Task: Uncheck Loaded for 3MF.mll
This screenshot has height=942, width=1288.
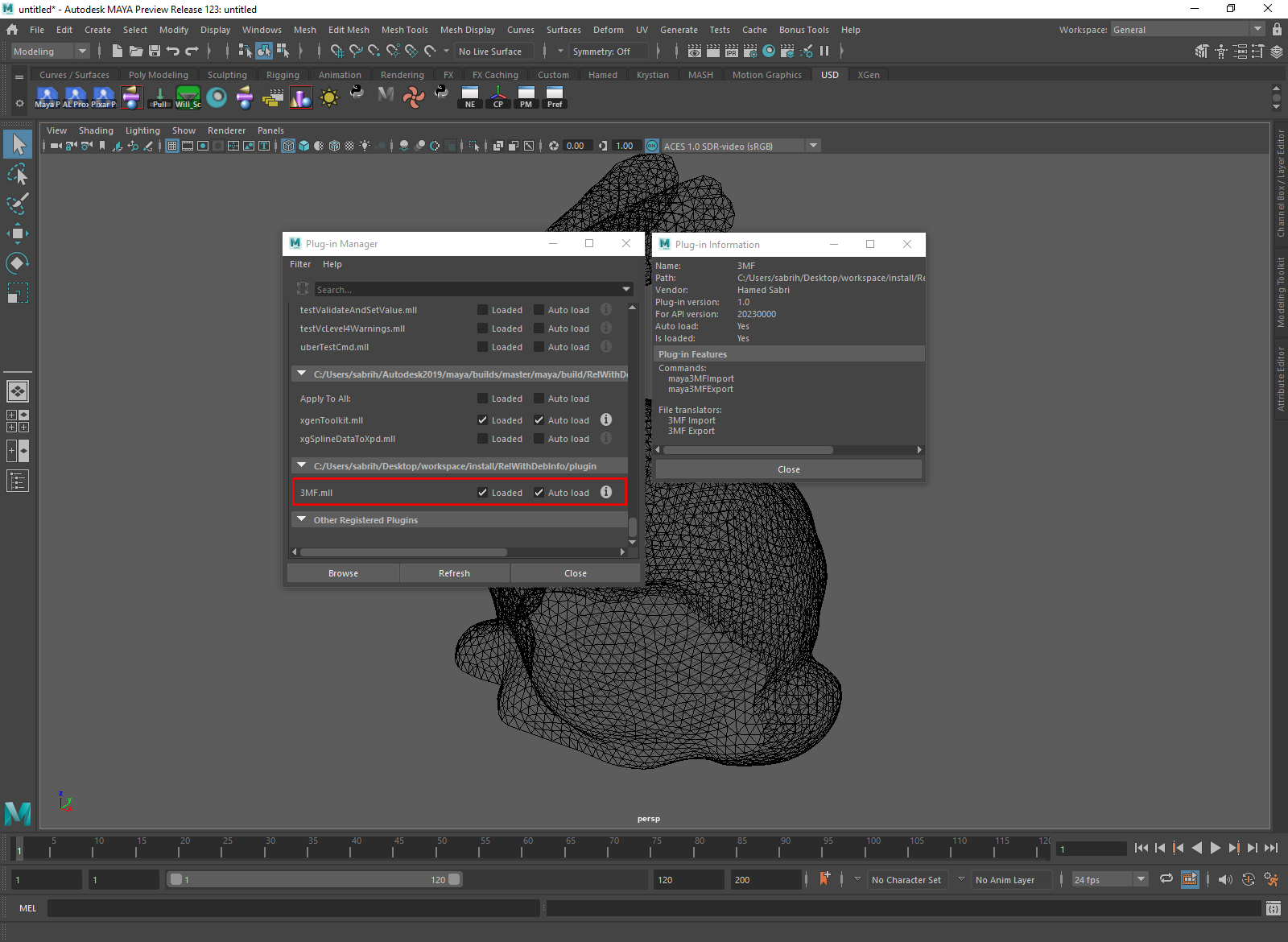Action: coord(482,493)
